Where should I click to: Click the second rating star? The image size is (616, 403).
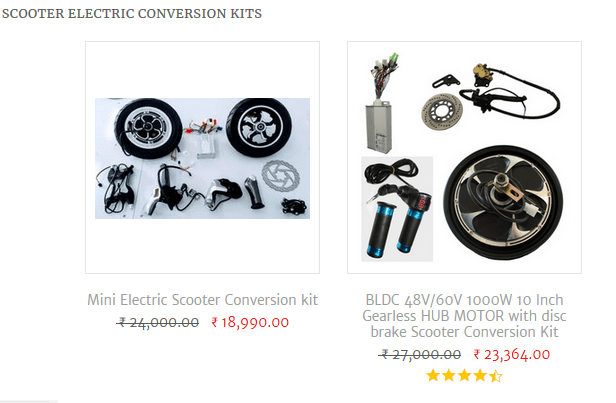tap(449, 376)
